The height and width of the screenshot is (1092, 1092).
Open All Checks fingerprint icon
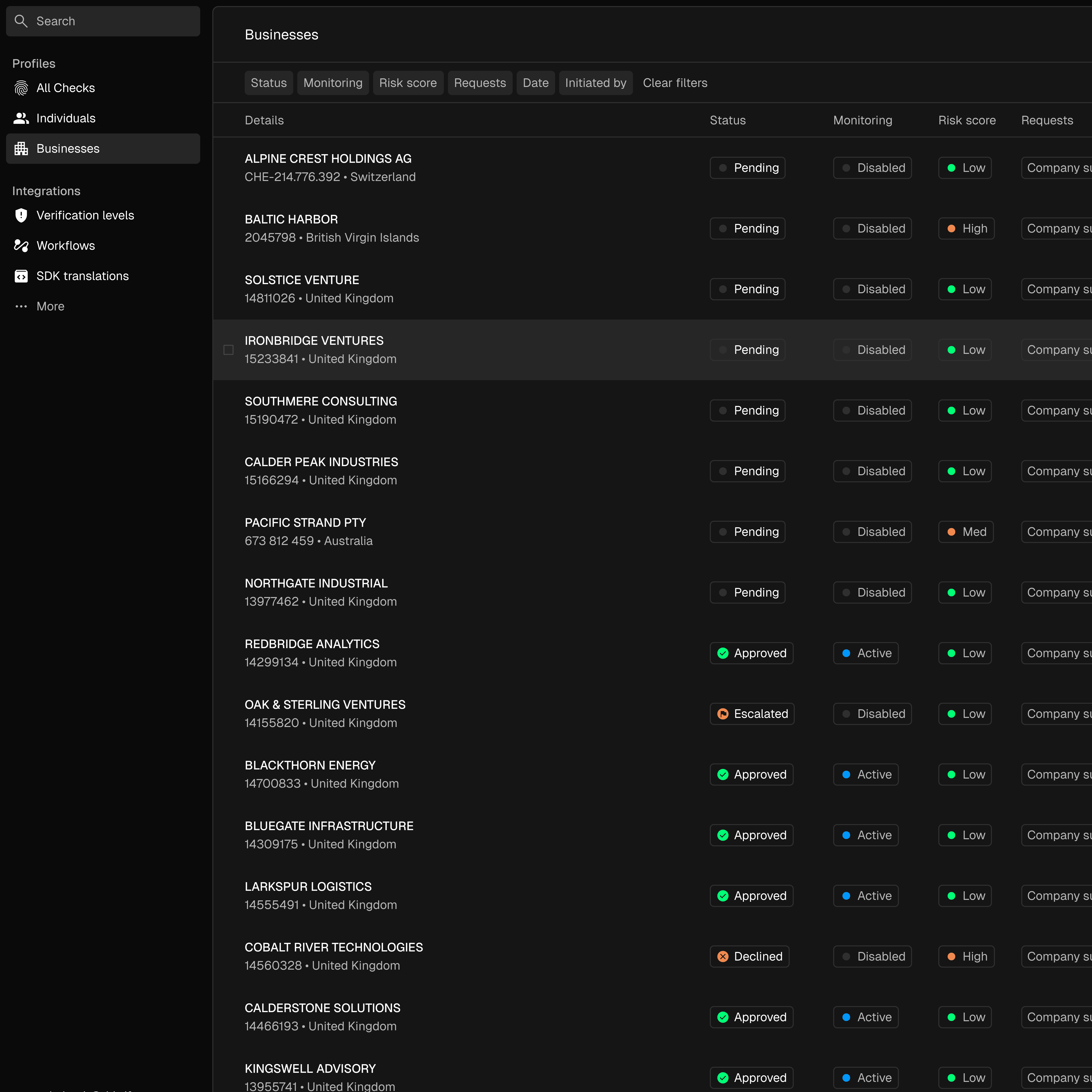(x=21, y=88)
